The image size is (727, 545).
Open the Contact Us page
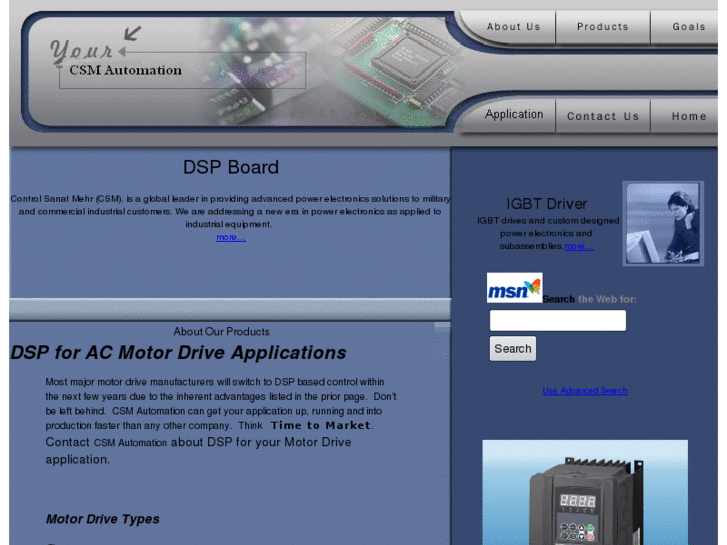[x=603, y=116]
